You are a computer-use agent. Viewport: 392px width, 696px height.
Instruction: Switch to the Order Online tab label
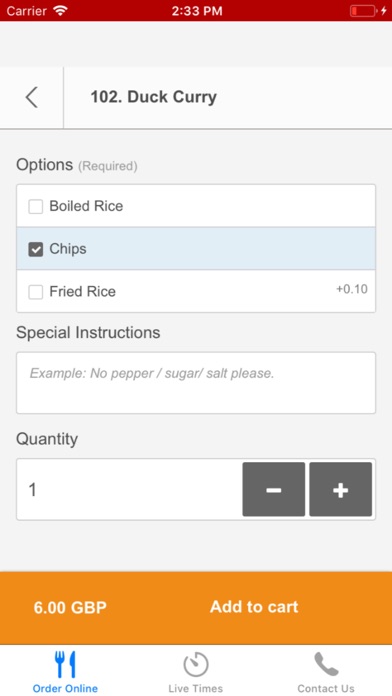click(x=65, y=688)
